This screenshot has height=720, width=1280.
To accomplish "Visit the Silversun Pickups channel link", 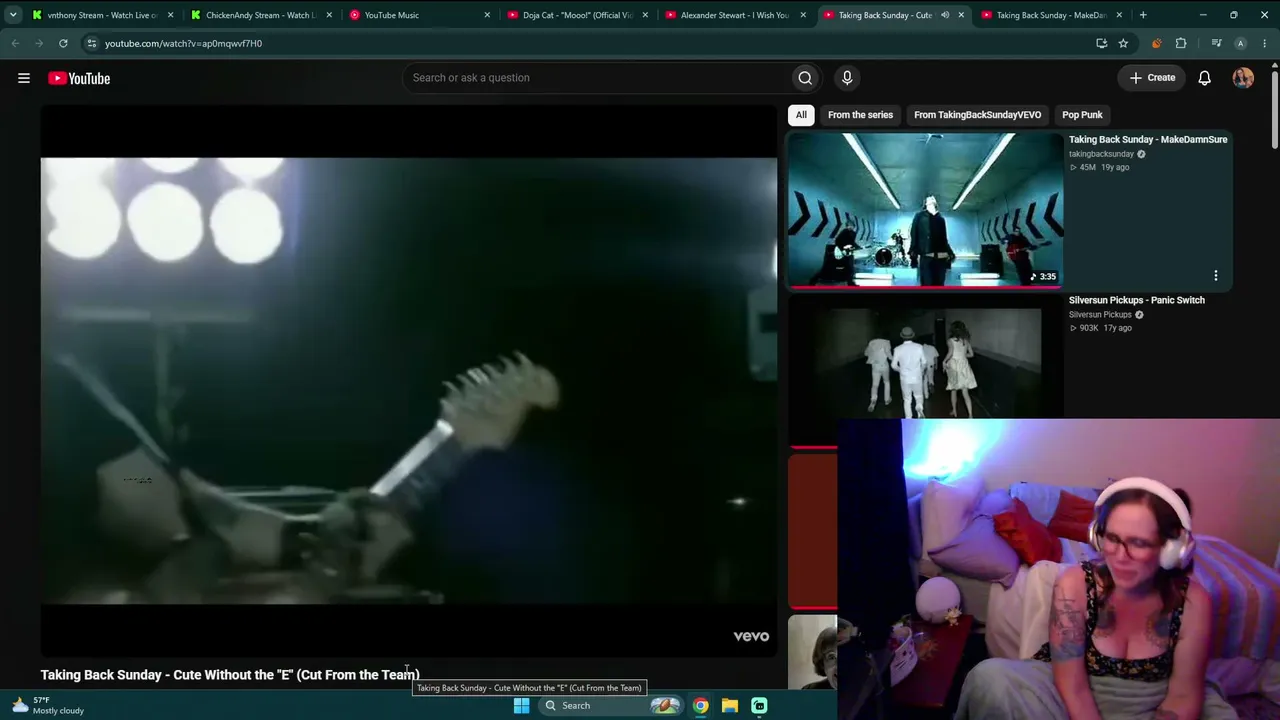I will (x=1100, y=315).
